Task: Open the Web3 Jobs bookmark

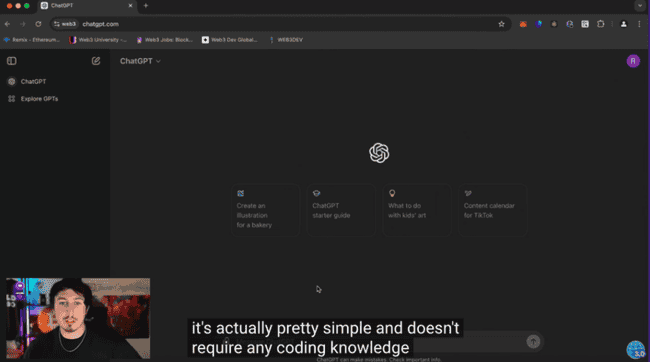Action: click(x=165, y=40)
